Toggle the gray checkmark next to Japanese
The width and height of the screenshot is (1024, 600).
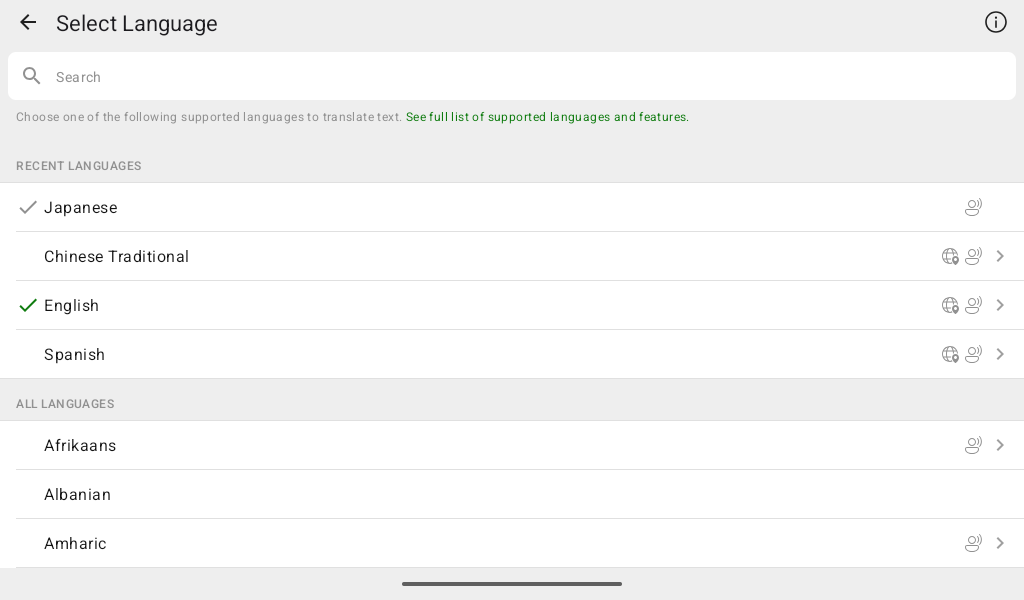pyautogui.click(x=27, y=208)
